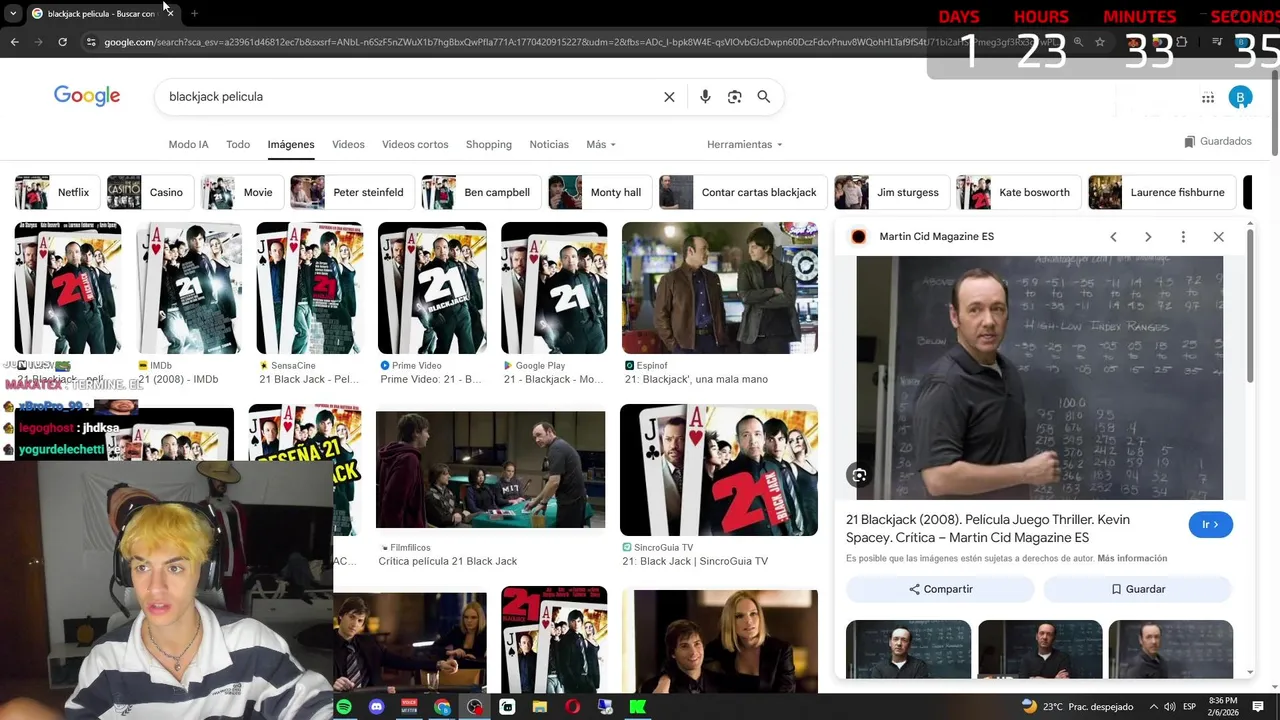Show previous image in preview panel
This screenshot has height=720, width=1280.
[1113, 237]
